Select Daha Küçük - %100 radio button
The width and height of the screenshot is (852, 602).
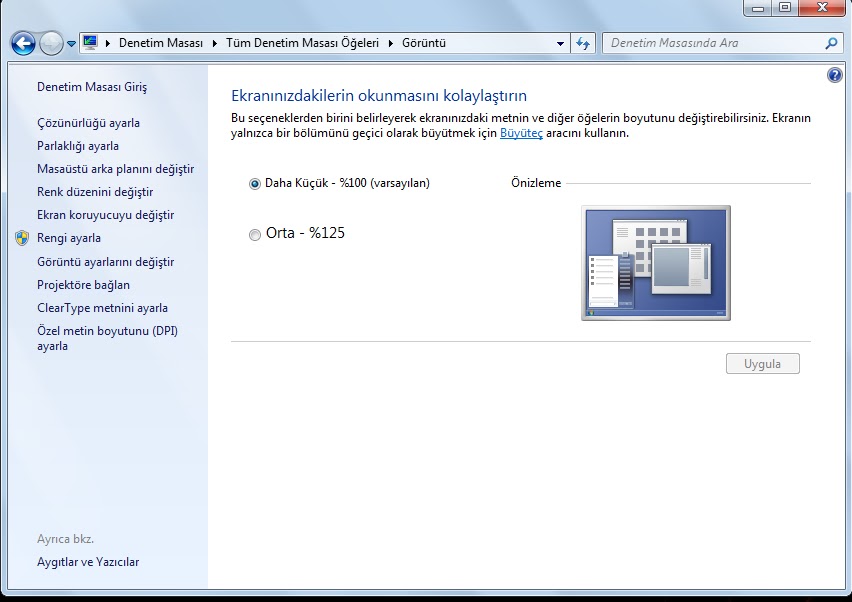click(x=255, y=184)
